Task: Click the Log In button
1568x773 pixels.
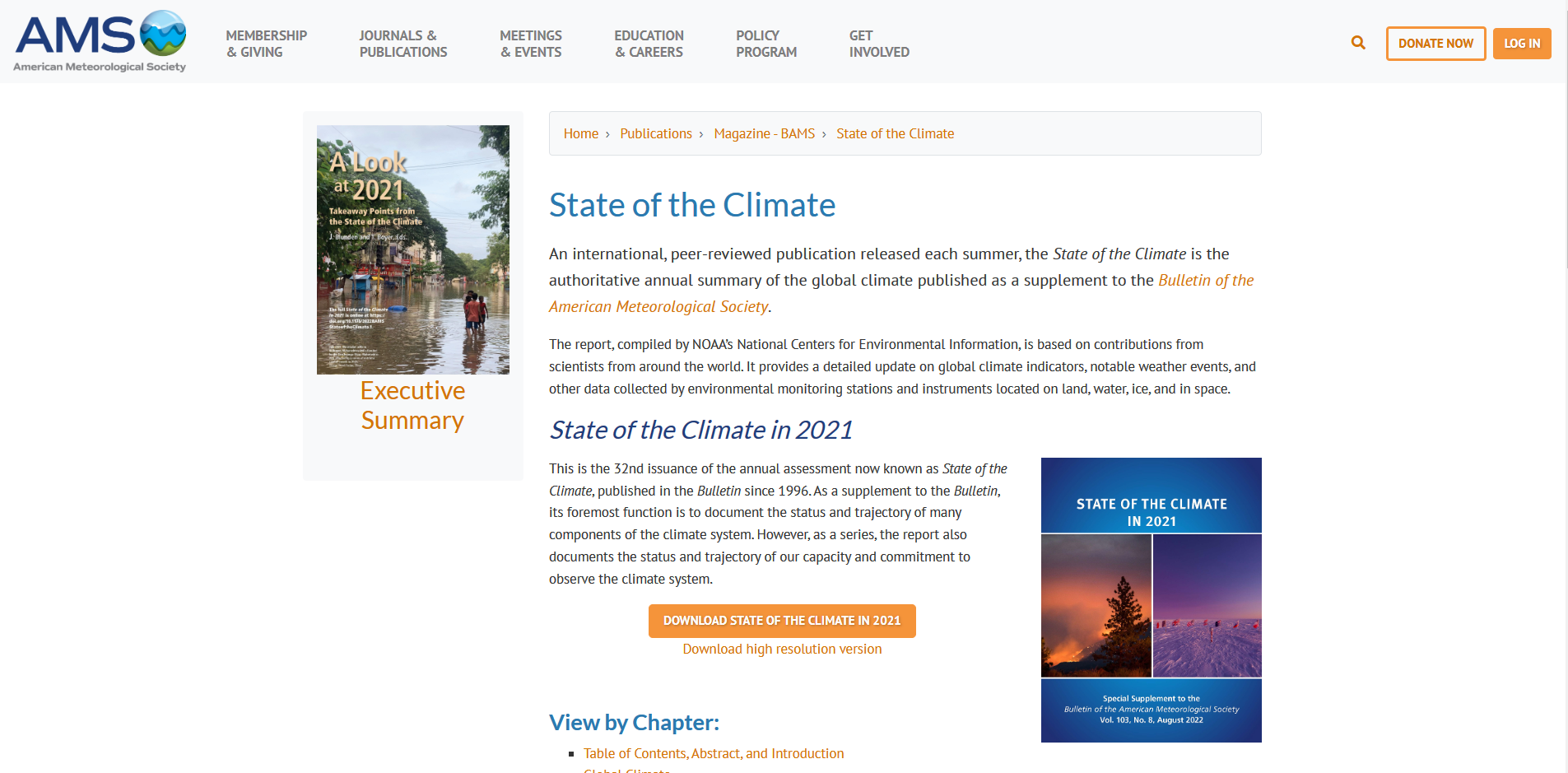Action: 1522,44
